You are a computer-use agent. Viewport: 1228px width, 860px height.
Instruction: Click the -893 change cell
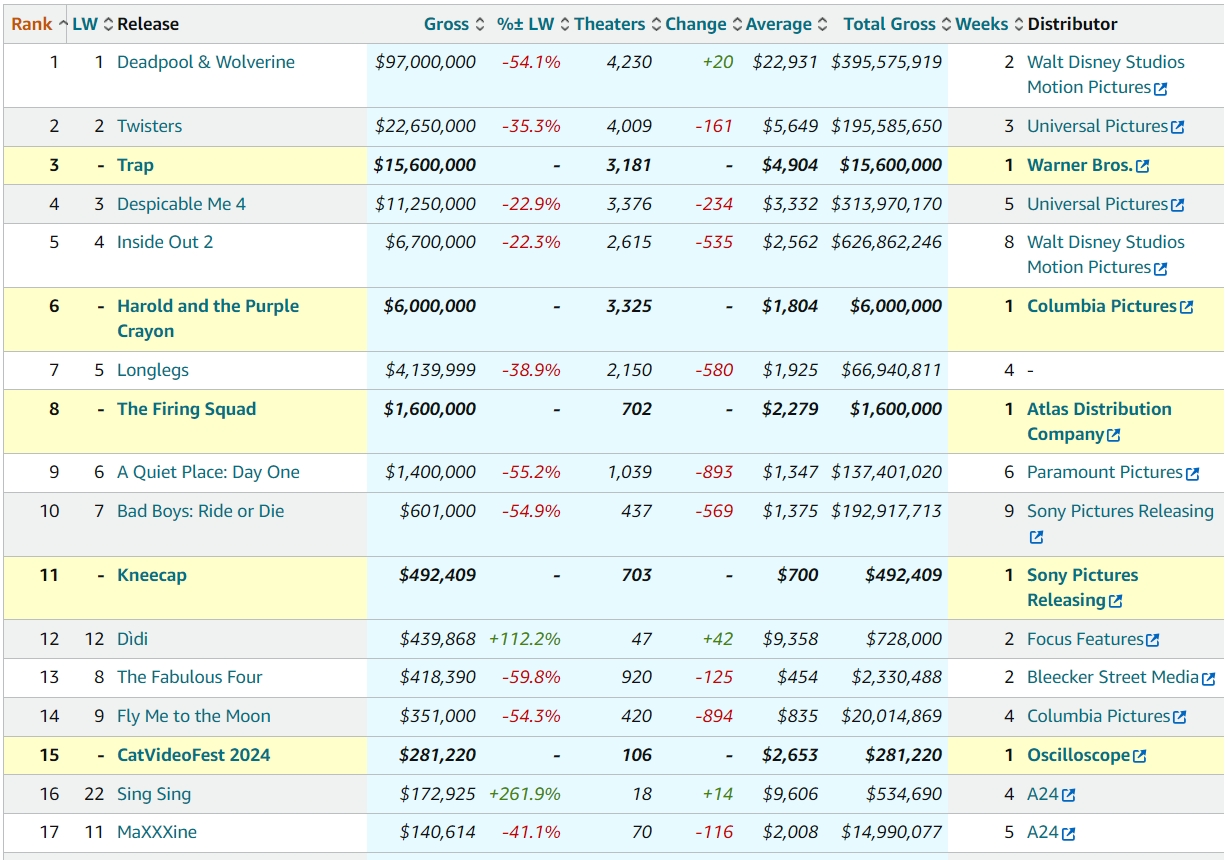[714, 472]
